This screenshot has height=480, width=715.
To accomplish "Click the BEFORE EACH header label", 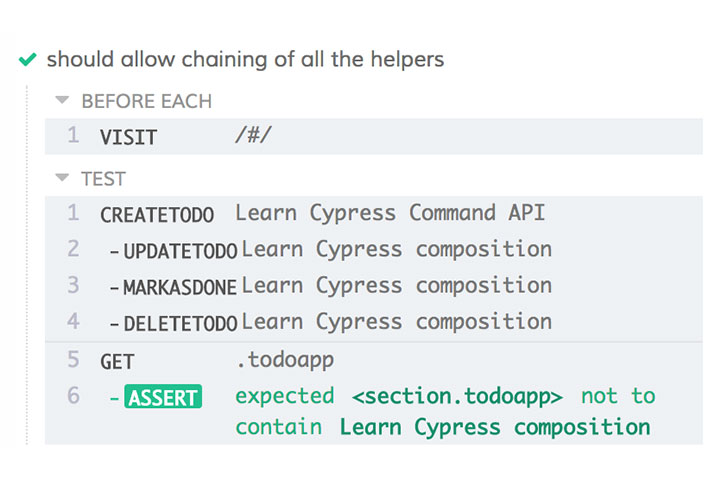I will (x=146, y=101).
